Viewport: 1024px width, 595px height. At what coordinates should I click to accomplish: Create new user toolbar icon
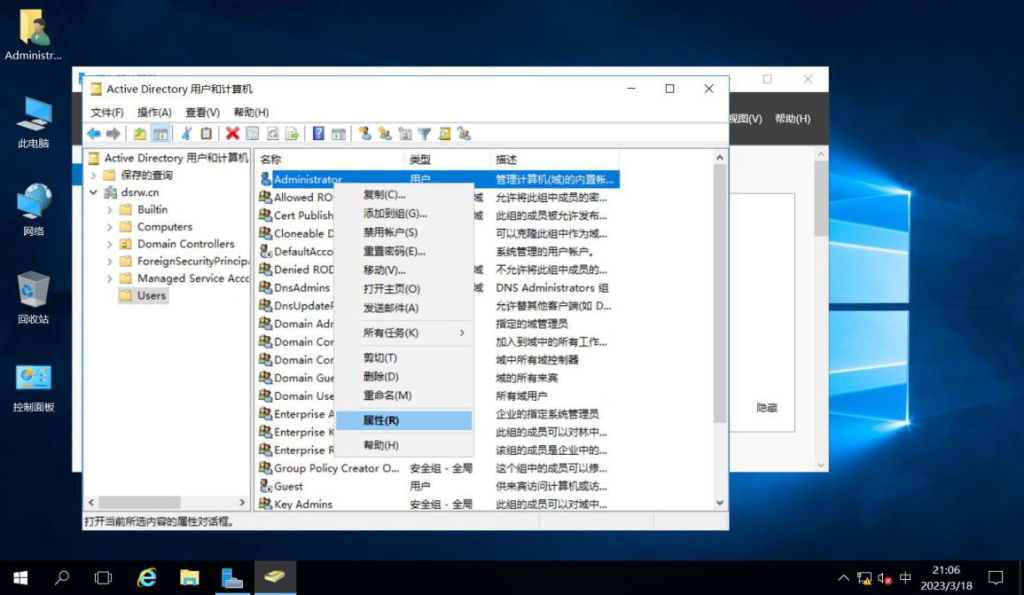pyautogui.click(x=365, y=134)
